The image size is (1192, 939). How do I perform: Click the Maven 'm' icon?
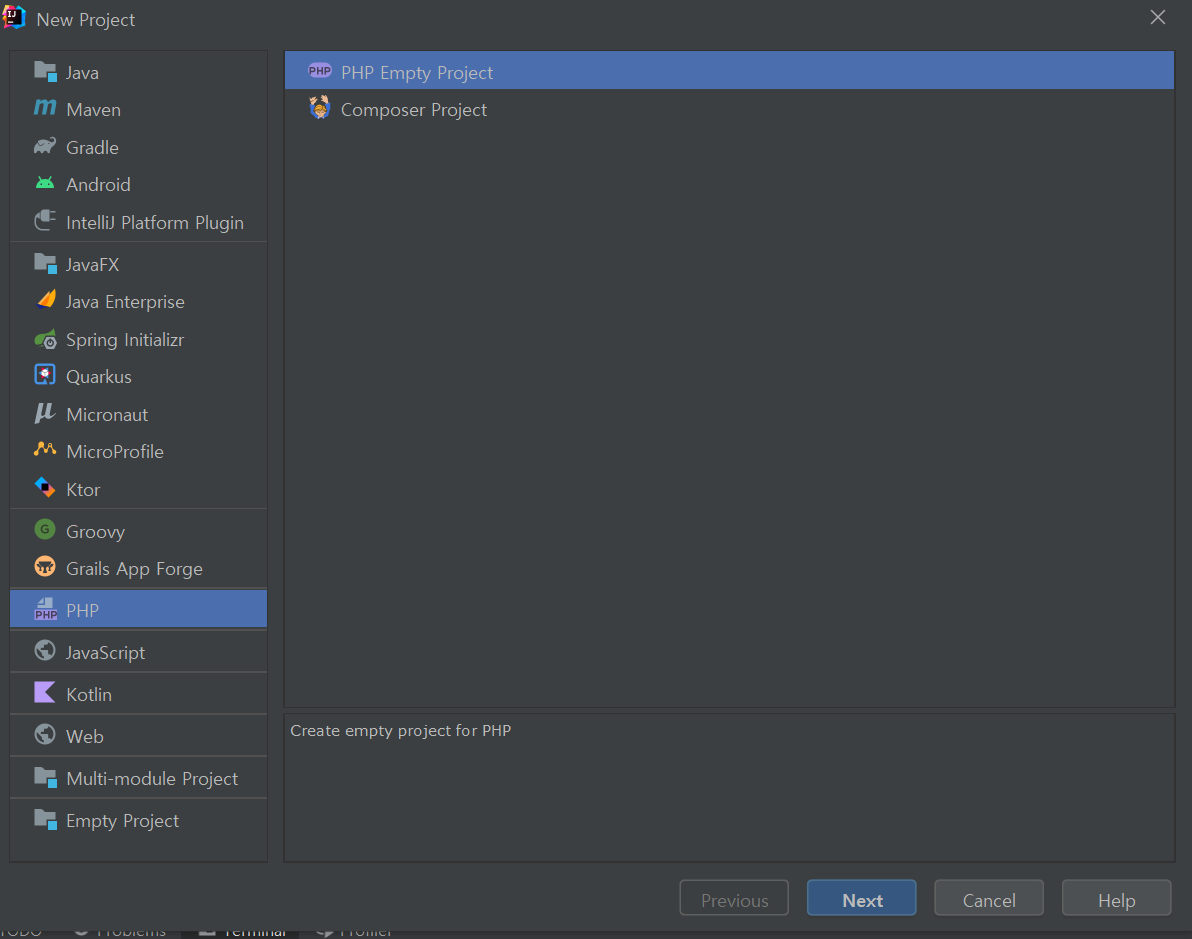[x=46, y=109]
